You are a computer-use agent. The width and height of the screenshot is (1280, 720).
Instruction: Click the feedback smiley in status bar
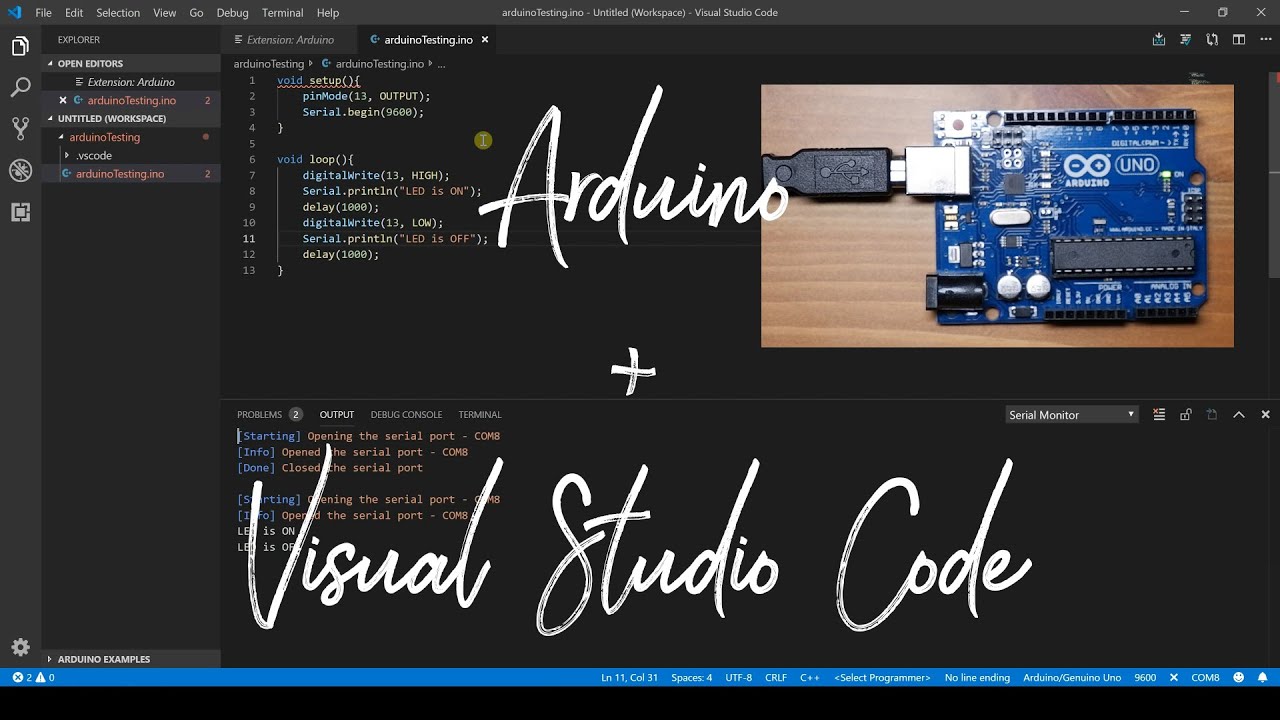click(x=1238, y=677)
